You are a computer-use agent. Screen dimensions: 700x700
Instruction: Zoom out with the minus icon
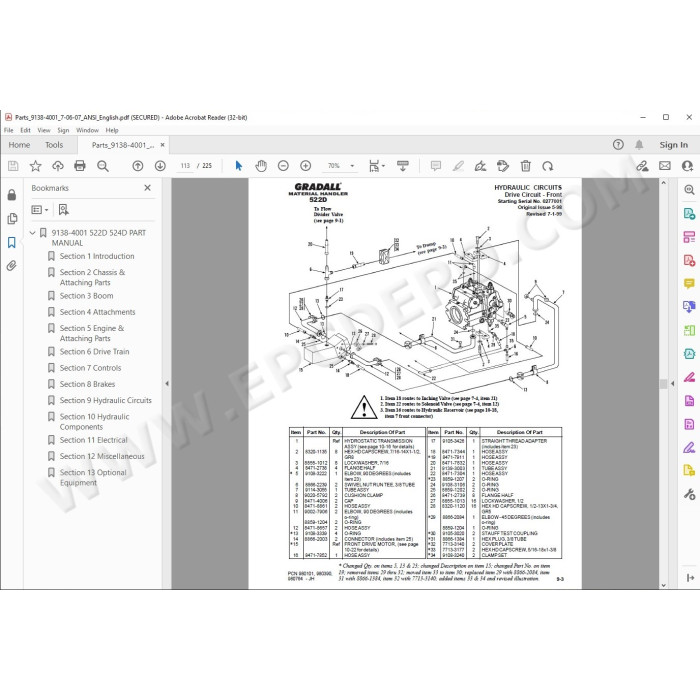pyautogui.click(x=283, y=166)
